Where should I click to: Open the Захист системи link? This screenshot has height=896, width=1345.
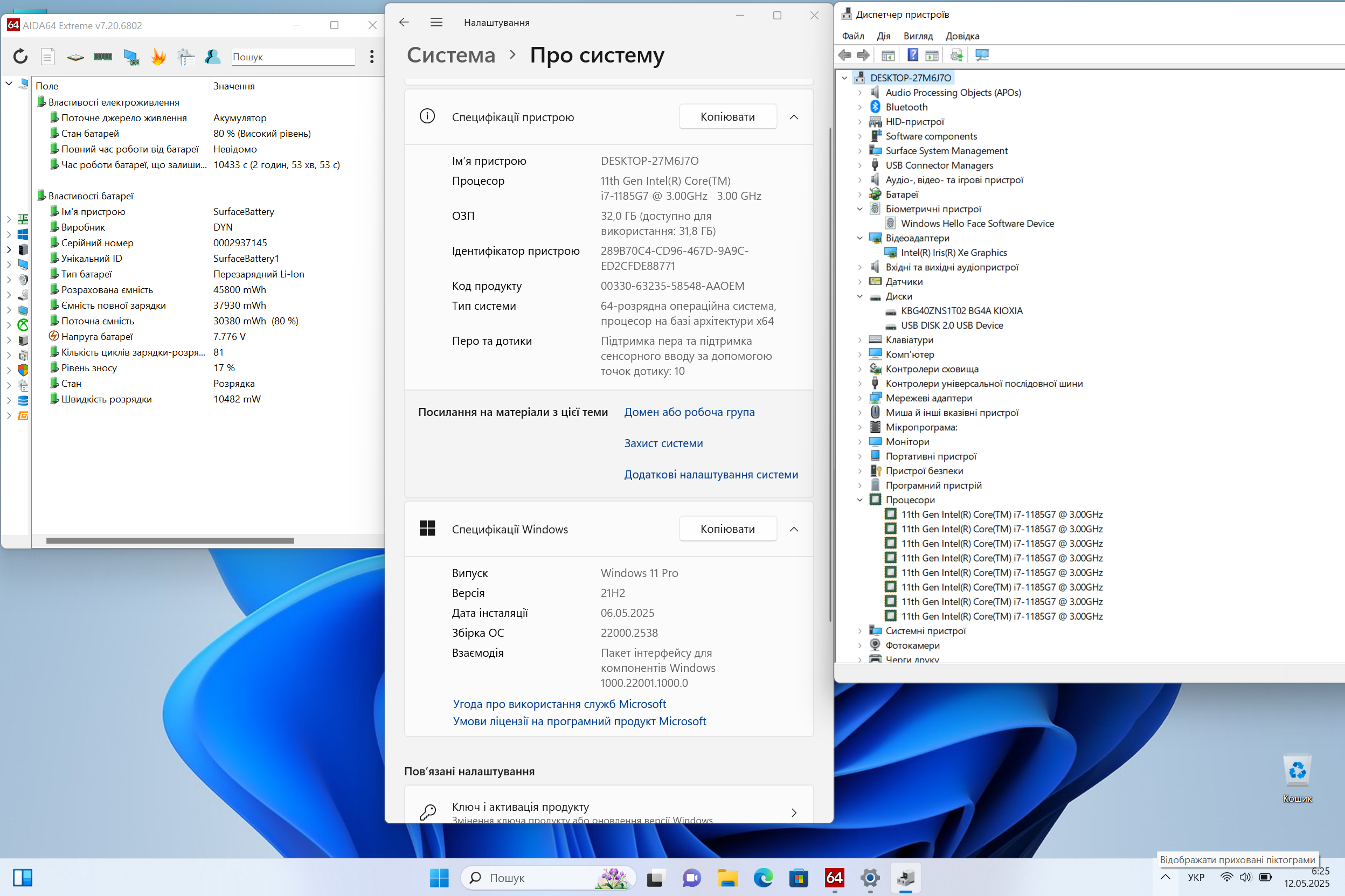click(x=663, y=443)
